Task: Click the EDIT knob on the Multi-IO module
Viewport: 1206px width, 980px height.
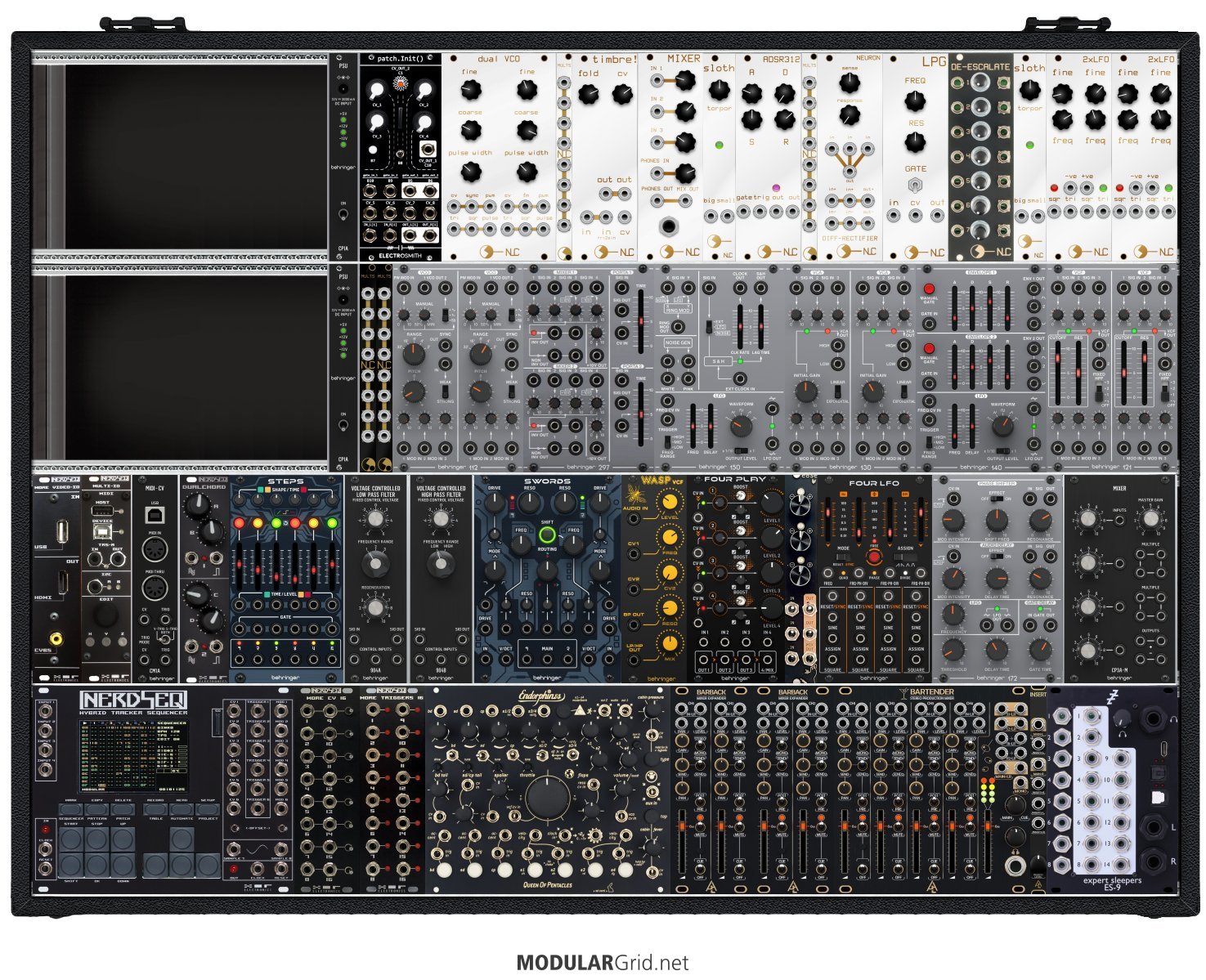Action: [105, 615]
